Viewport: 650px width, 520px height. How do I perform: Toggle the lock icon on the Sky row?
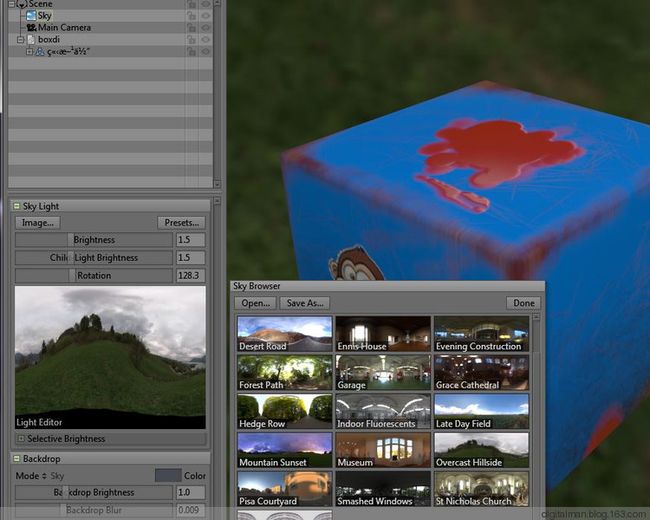(x=191, y=16)
